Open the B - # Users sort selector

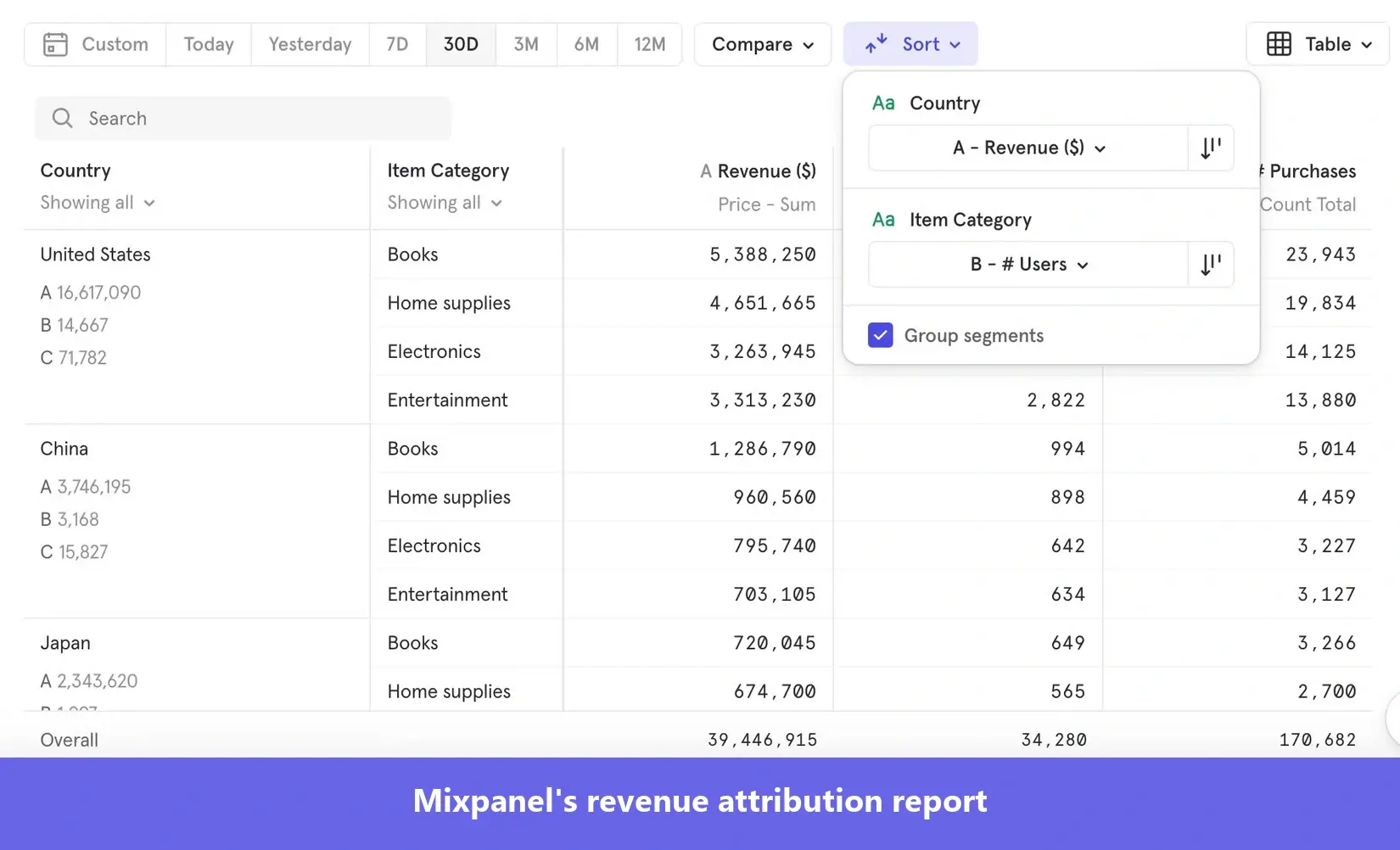(1028, 265)
